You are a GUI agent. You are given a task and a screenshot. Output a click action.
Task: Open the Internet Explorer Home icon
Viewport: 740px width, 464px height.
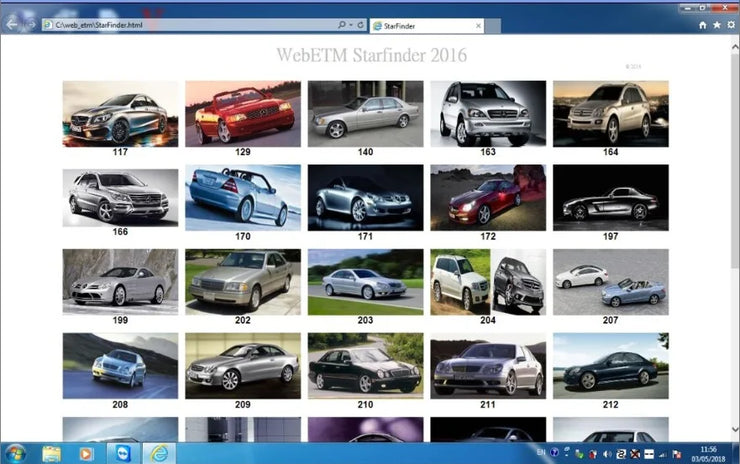[x=702, y=24]
